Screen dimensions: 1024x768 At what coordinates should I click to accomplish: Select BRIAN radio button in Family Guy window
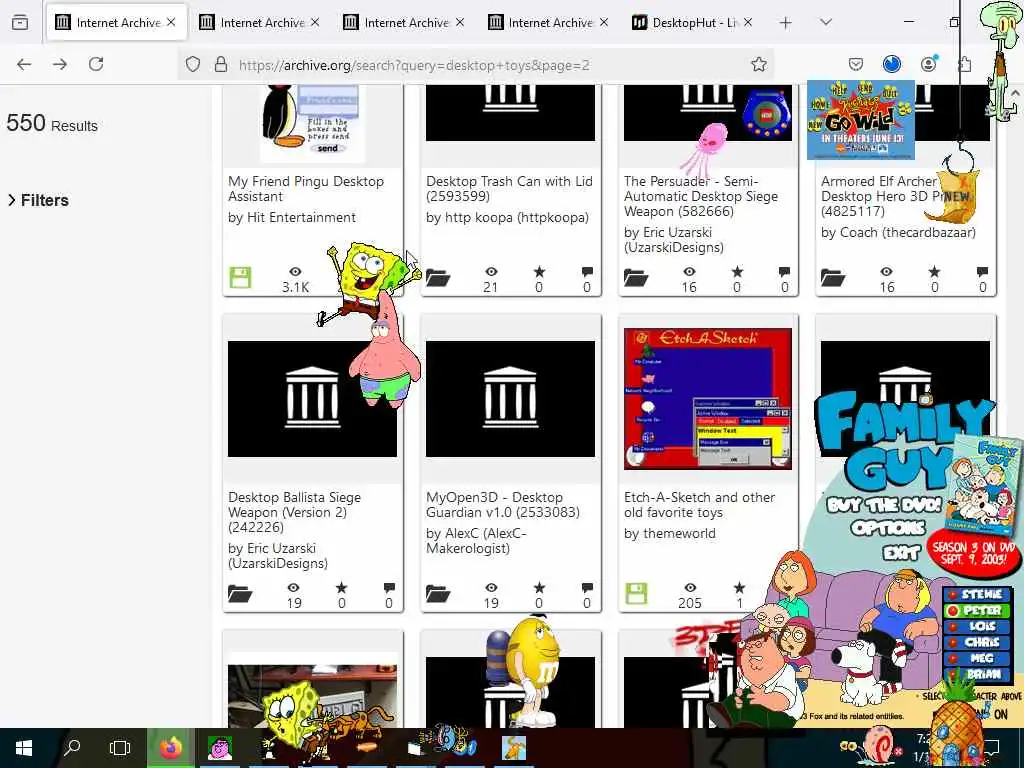953,674
